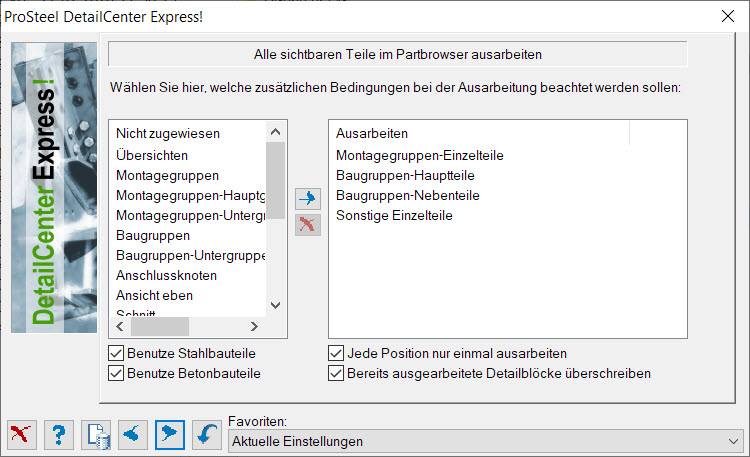The height and width of the screenshot is (457, 750).
Task: Disable Bereits ausgearbeitete Detailblöcke überschreiben
Action: tap(336, 373)
